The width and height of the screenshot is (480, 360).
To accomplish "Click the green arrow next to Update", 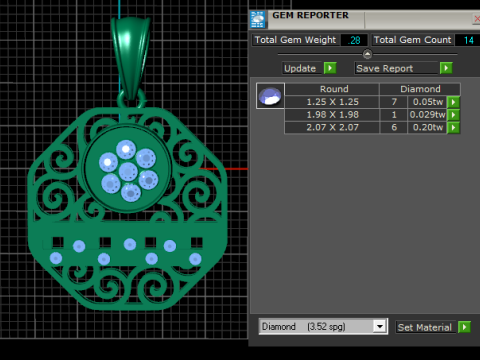I will [330, 68].
